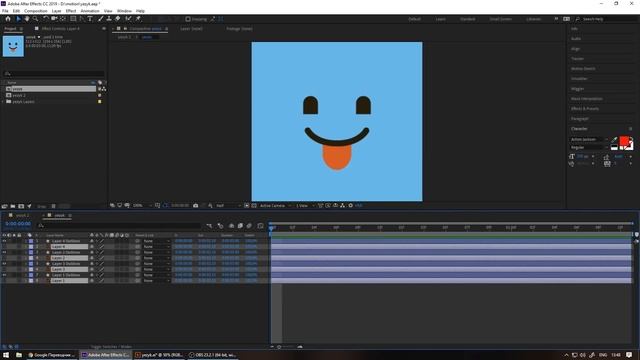Screen dimensions: 640x360
Task: Toggle hiding of shy layers in timeline
Action: pos(231,226)
